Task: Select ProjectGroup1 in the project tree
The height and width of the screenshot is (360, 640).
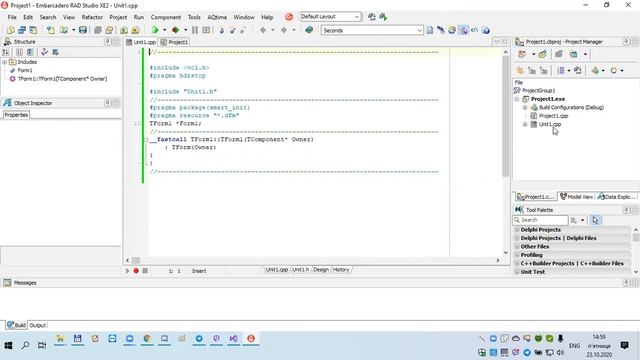Action: click(538, 91)
